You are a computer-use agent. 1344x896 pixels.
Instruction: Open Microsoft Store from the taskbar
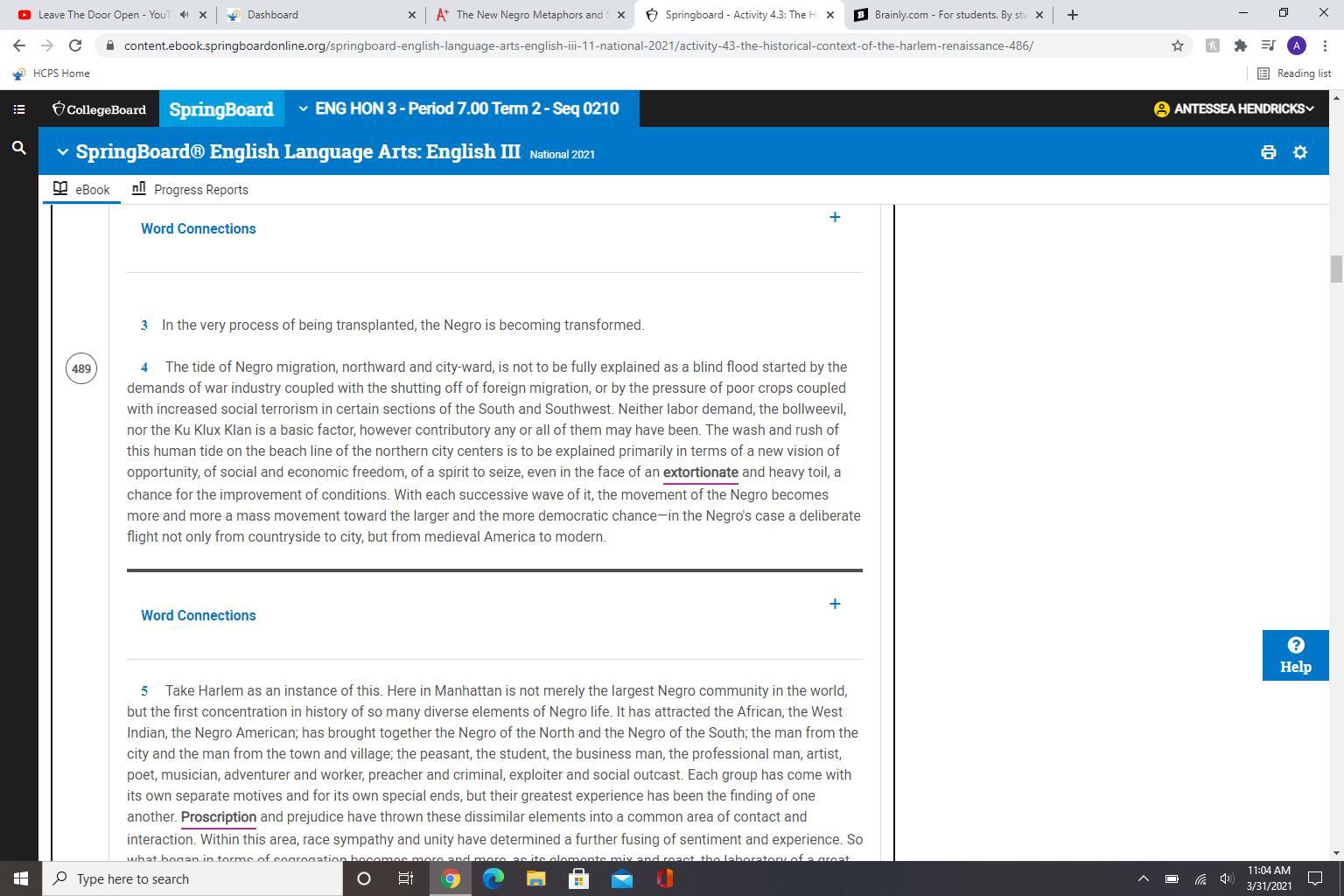pos(579,878)
